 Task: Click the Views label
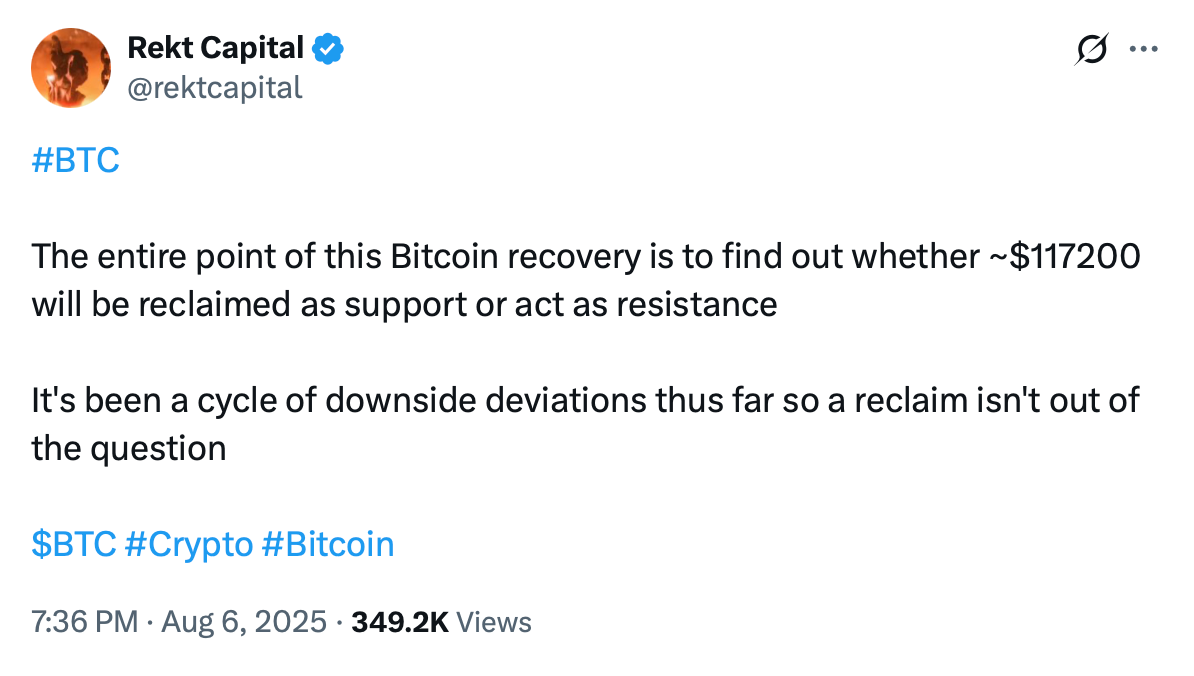pos(493,622)
